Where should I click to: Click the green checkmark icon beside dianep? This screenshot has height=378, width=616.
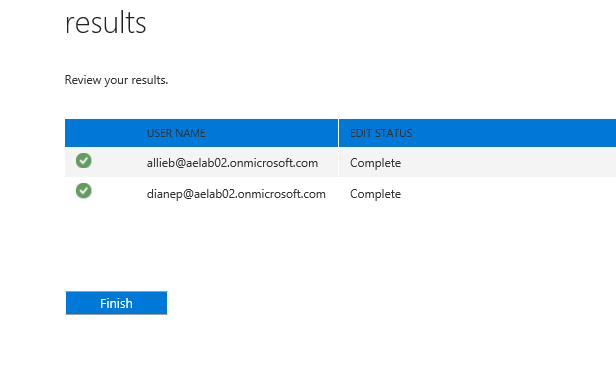pyautogui.click(x=84, y=191)
